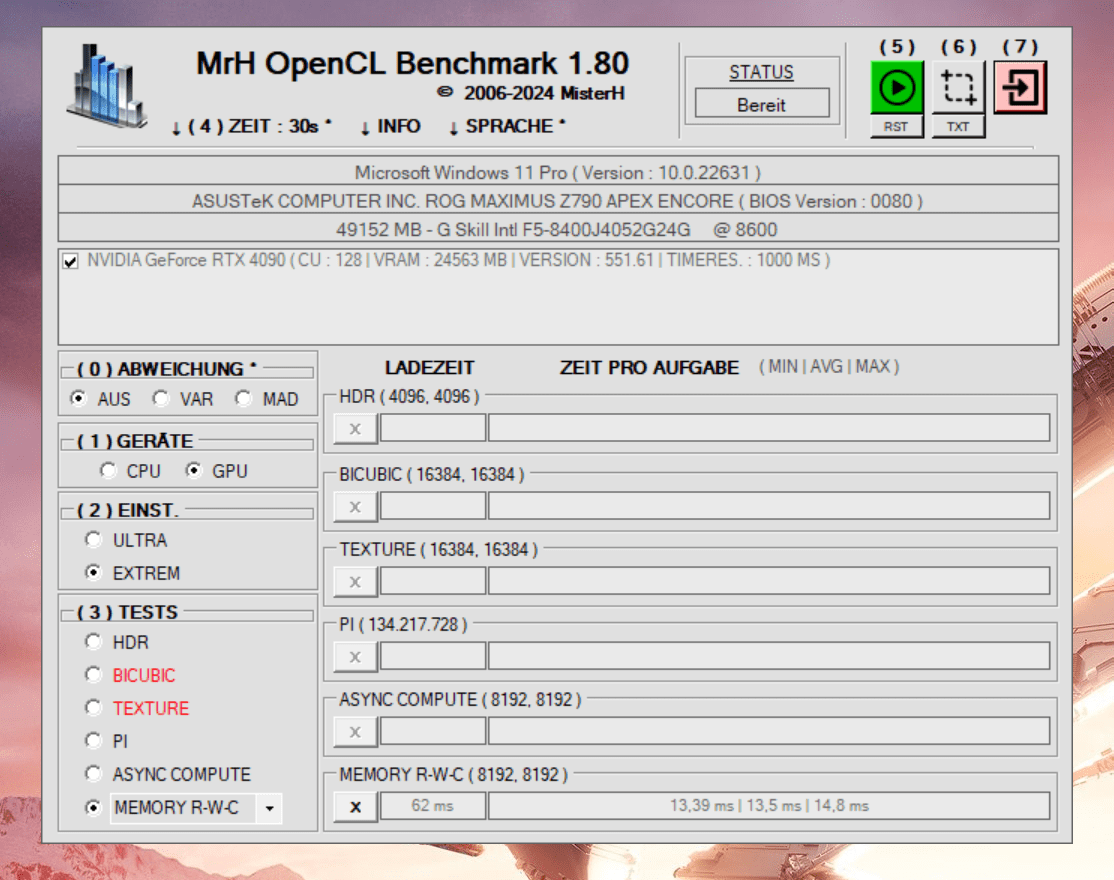Click the Bereit status field
This screenshot has height=880, width=1114.
pos(762,104)
